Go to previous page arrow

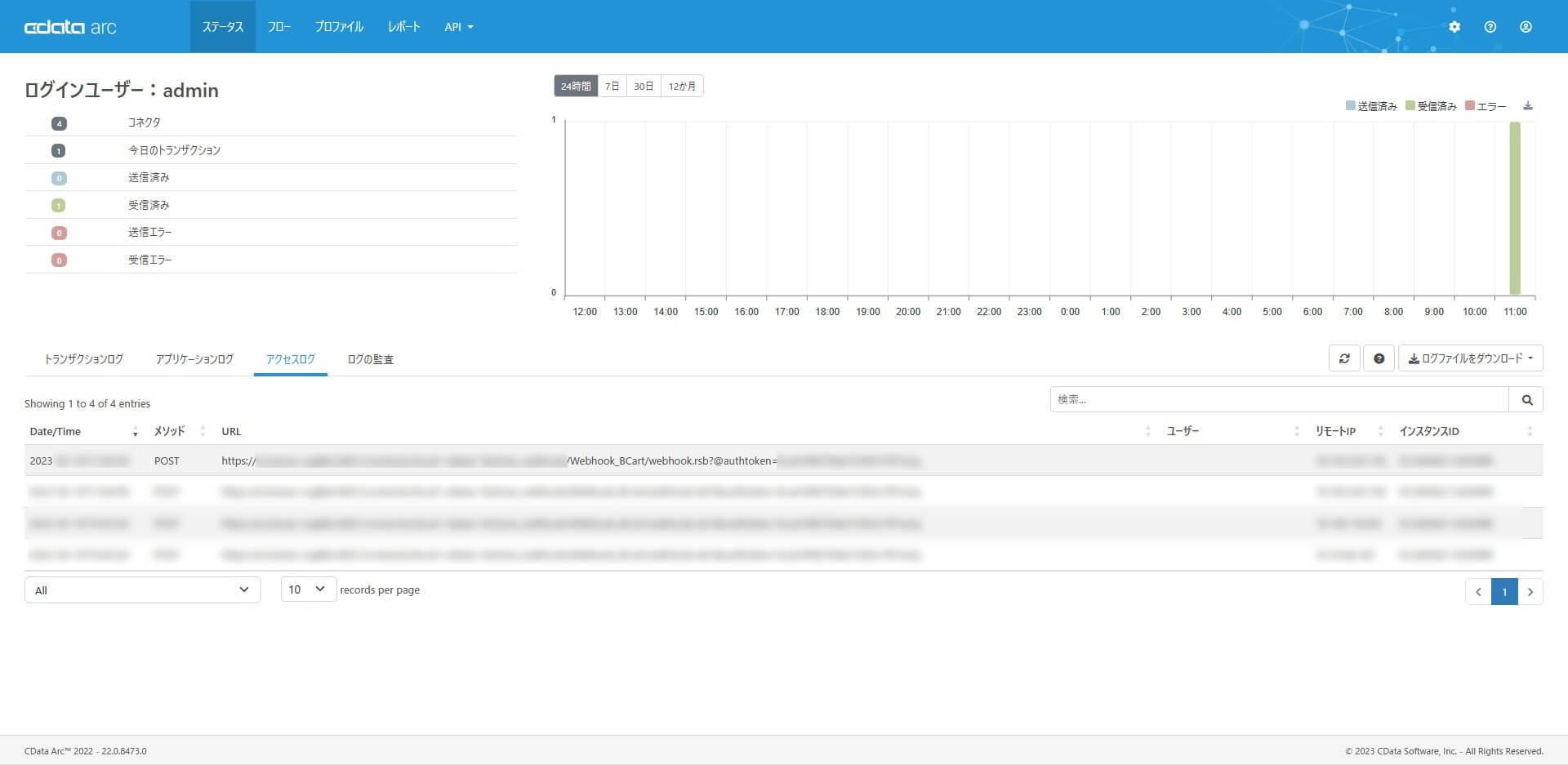pos(1478,591)
